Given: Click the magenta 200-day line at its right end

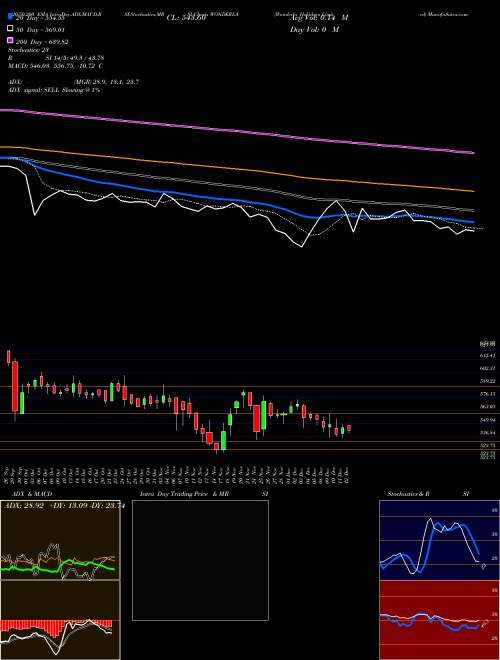Looking at the screenshot, I should (473, 152).
